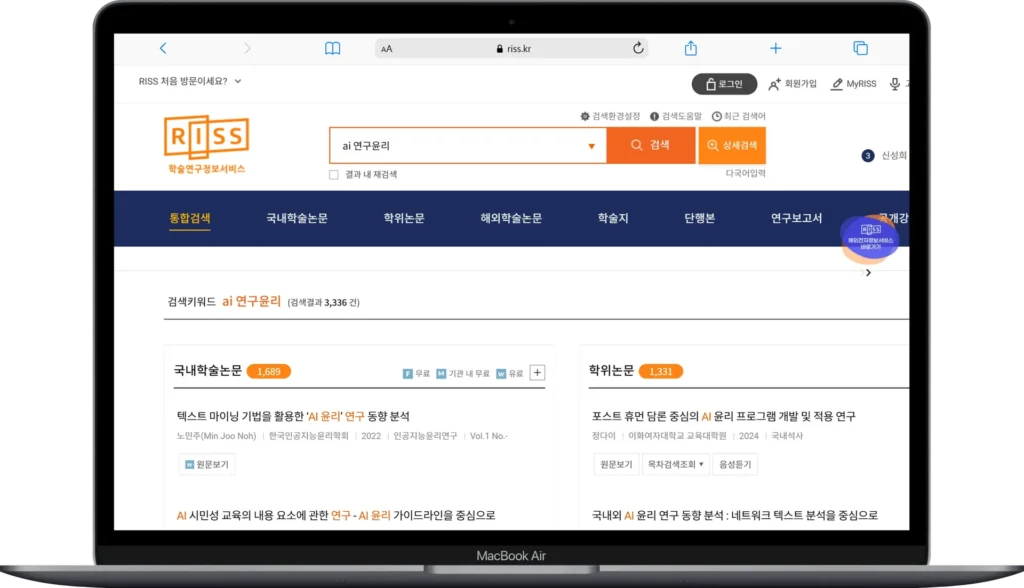Click journal name 인공지능윤리연구

point(425,436)
